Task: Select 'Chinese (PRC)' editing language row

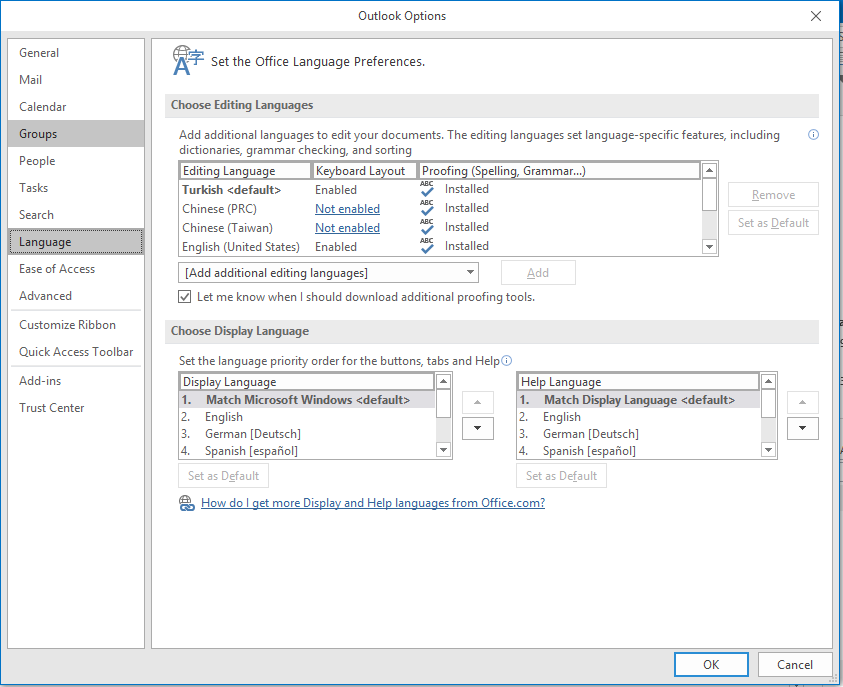Action: (440, 209)
